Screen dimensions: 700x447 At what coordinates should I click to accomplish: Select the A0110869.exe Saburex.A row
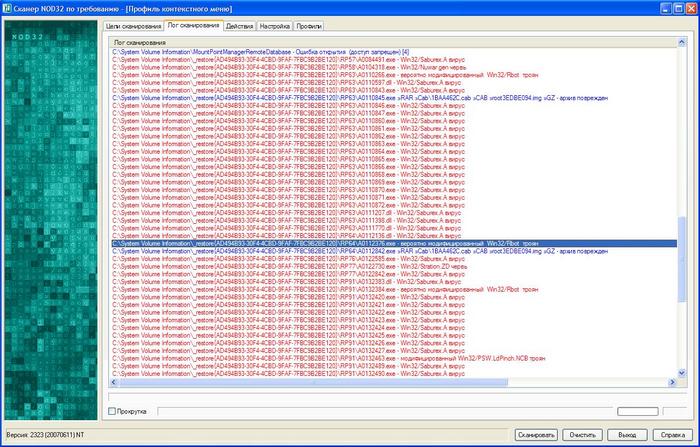pos(394,182)
